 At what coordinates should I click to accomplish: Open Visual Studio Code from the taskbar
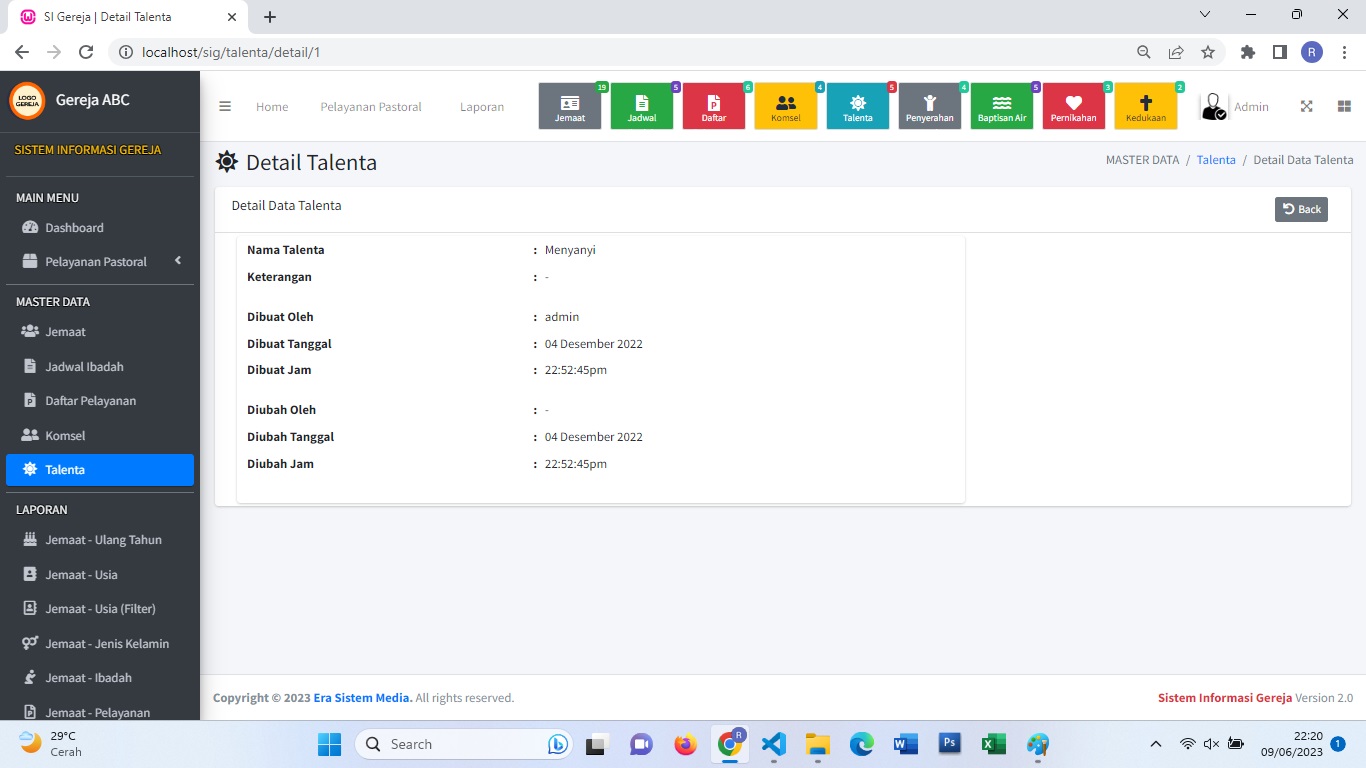773,744
